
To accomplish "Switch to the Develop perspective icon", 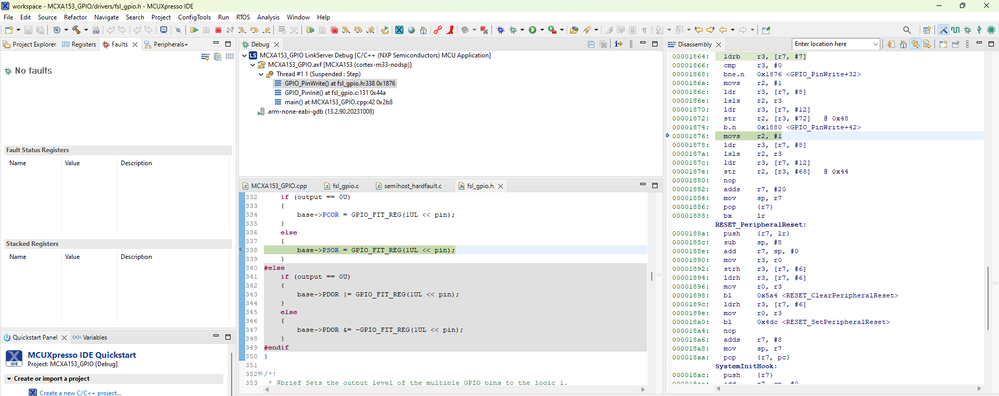I will pos(943,30).
